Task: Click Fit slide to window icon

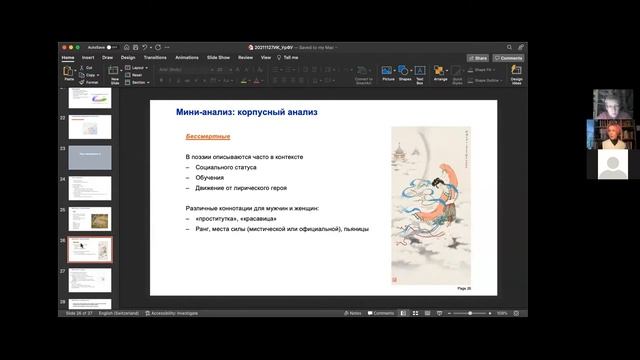Action: click(516, 313)
